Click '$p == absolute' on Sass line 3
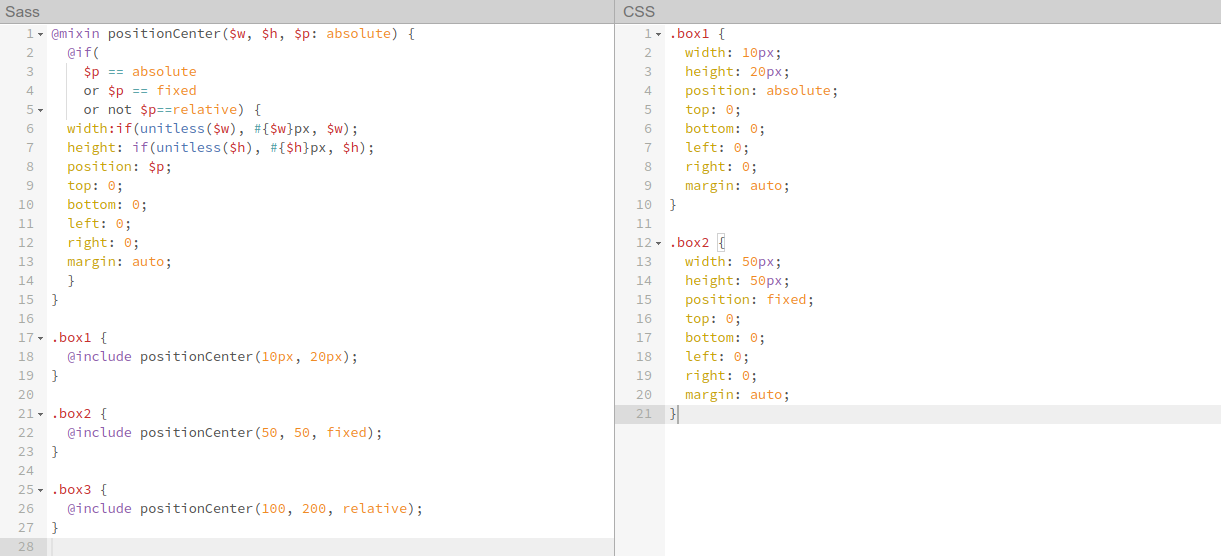Image resolution: width=1221 pixels, height=556 pixels. (140, 71)
